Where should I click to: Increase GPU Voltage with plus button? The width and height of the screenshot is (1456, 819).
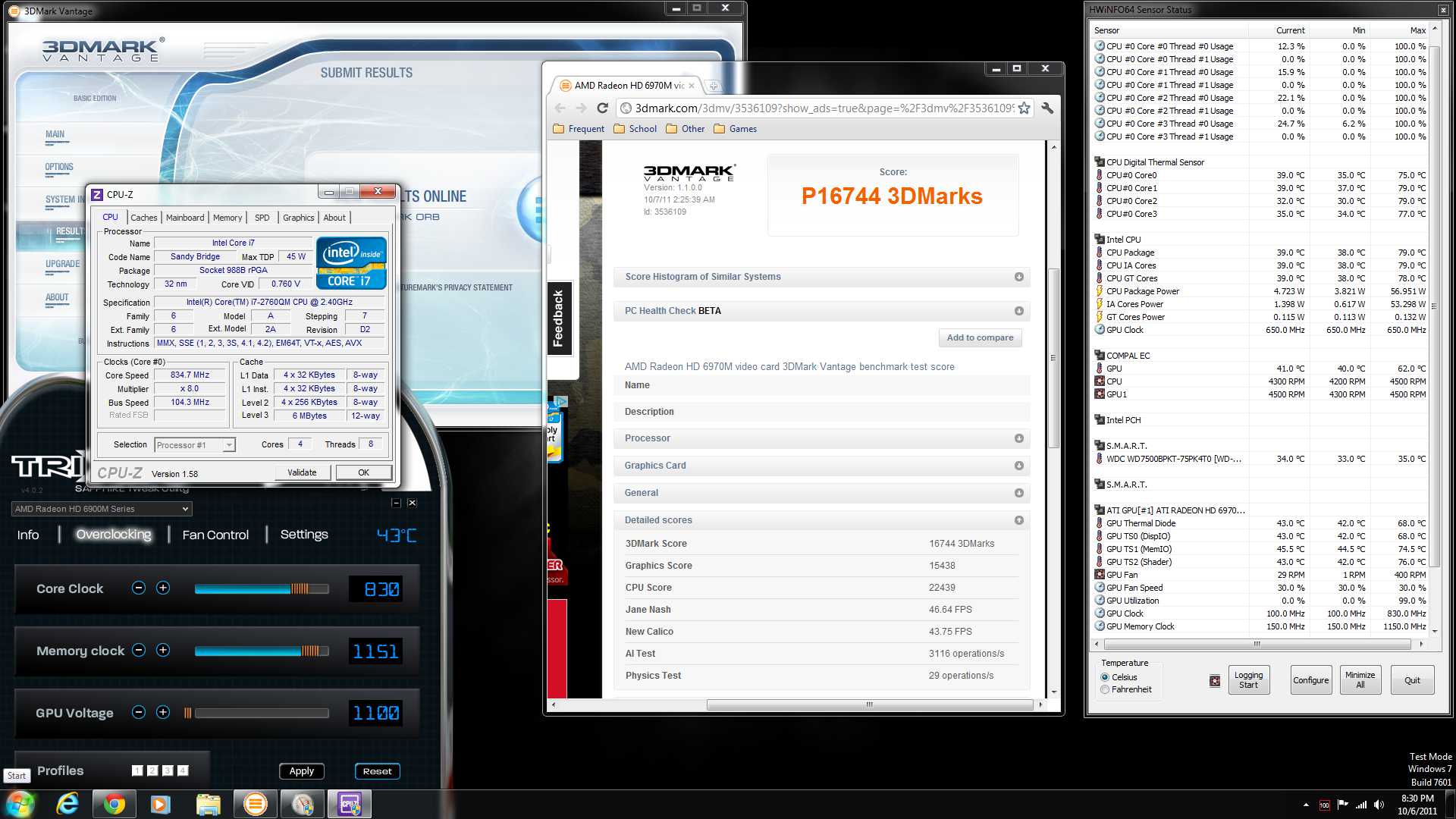(163, 712)
